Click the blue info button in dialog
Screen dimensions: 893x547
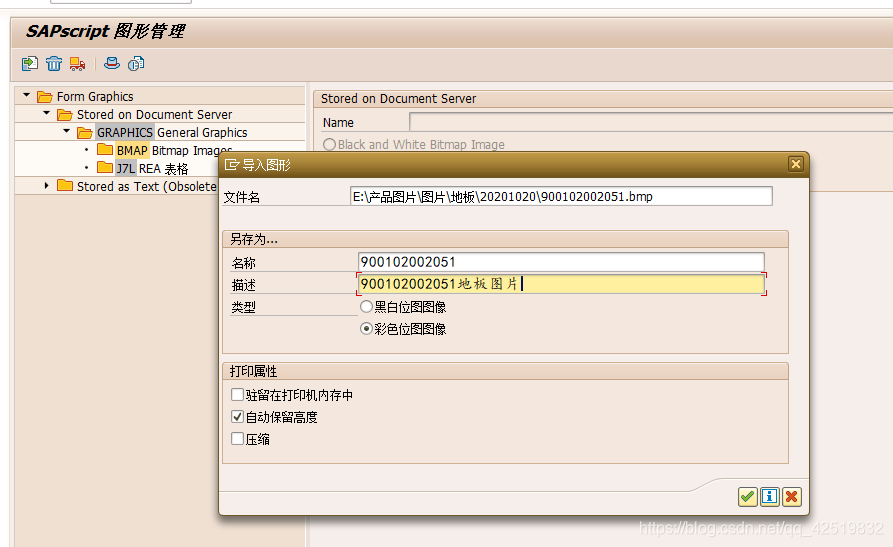click(x=769, y=497)
